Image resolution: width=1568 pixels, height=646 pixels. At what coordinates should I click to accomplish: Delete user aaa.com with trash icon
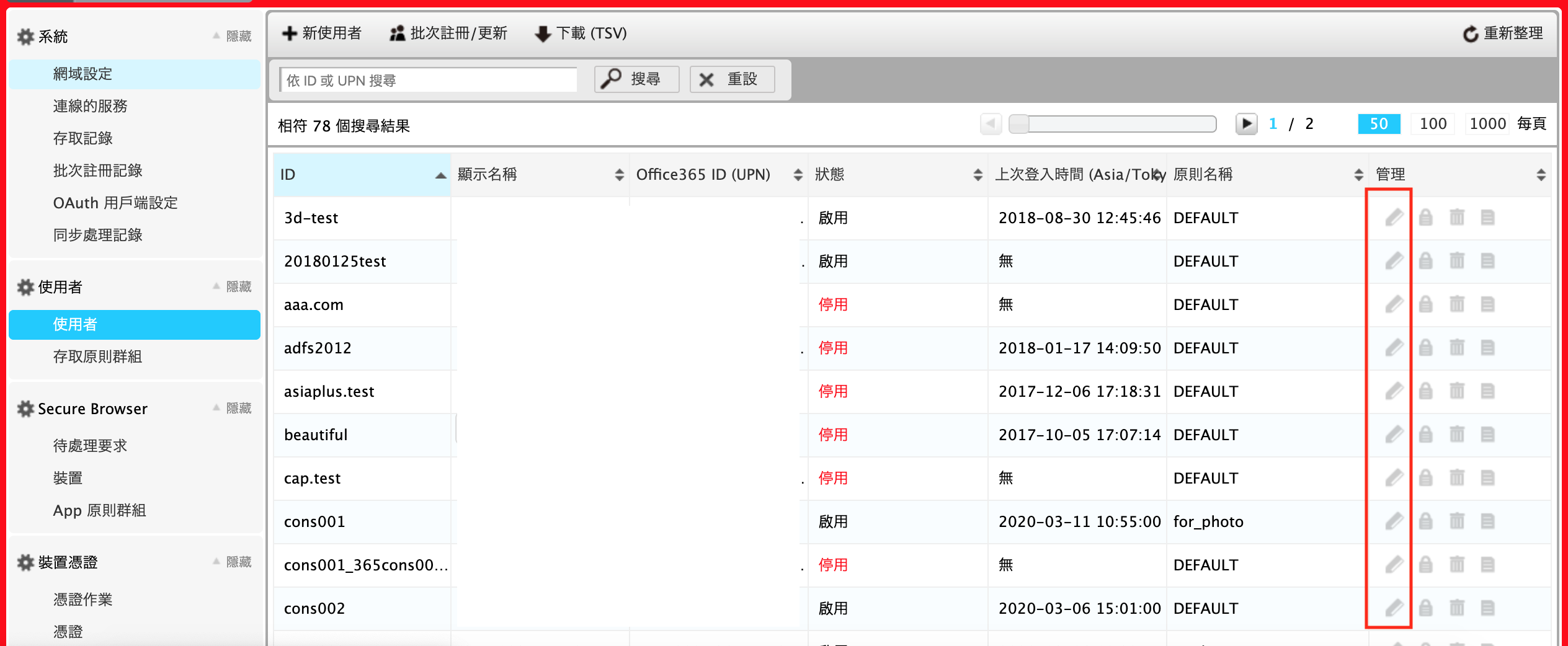coord(1456,304)
